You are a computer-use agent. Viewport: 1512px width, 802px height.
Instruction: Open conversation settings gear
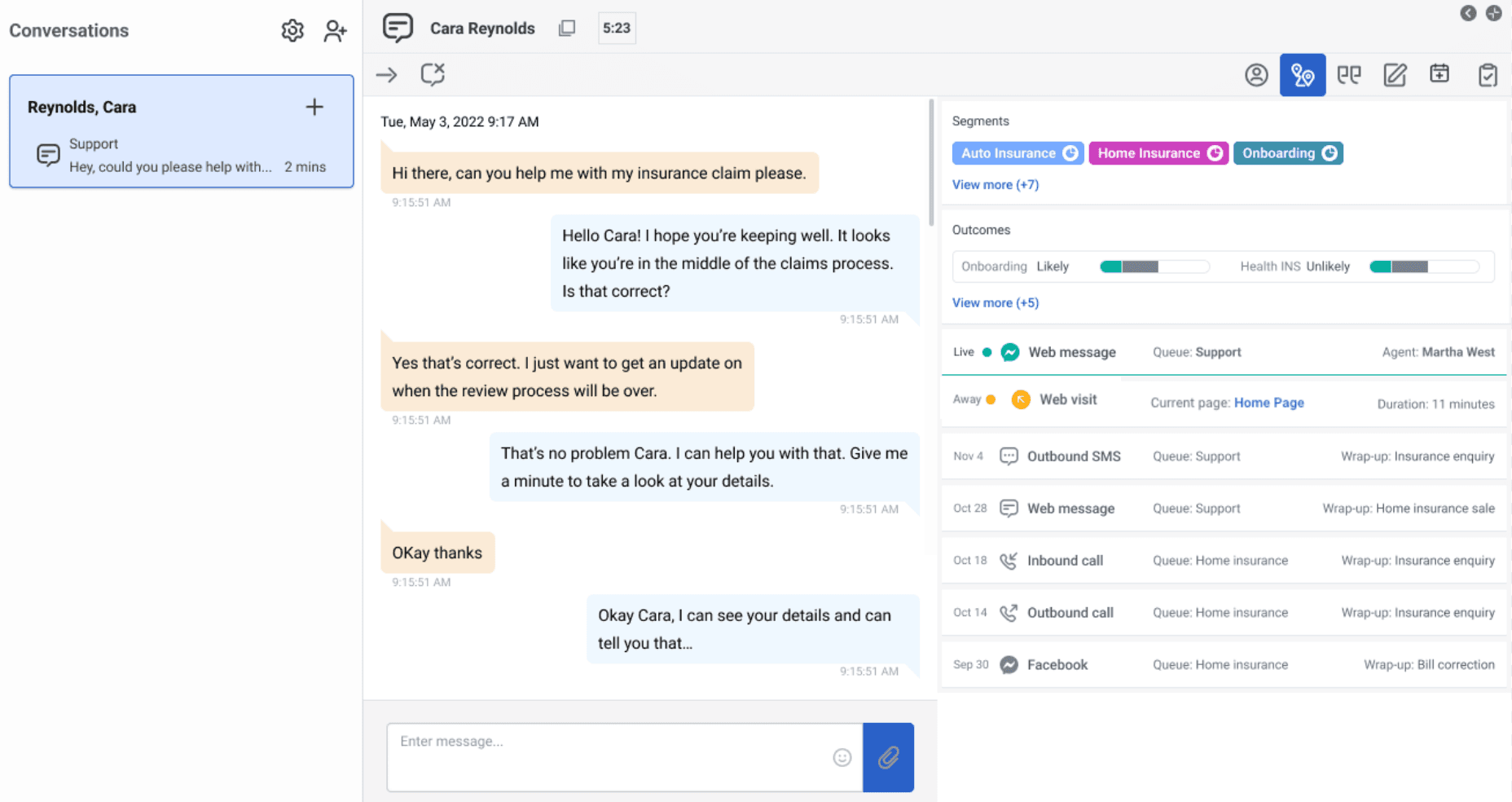point(292,30)
